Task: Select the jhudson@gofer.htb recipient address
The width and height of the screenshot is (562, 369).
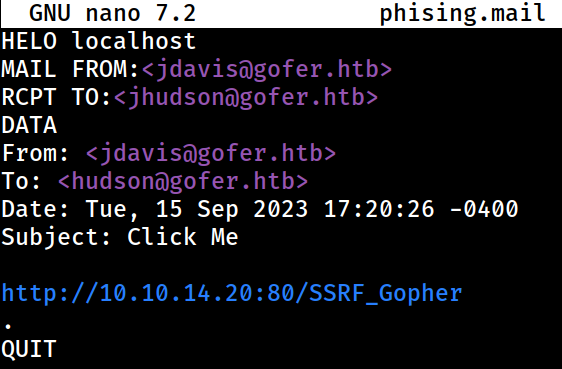Action: (x=246, y=97)
